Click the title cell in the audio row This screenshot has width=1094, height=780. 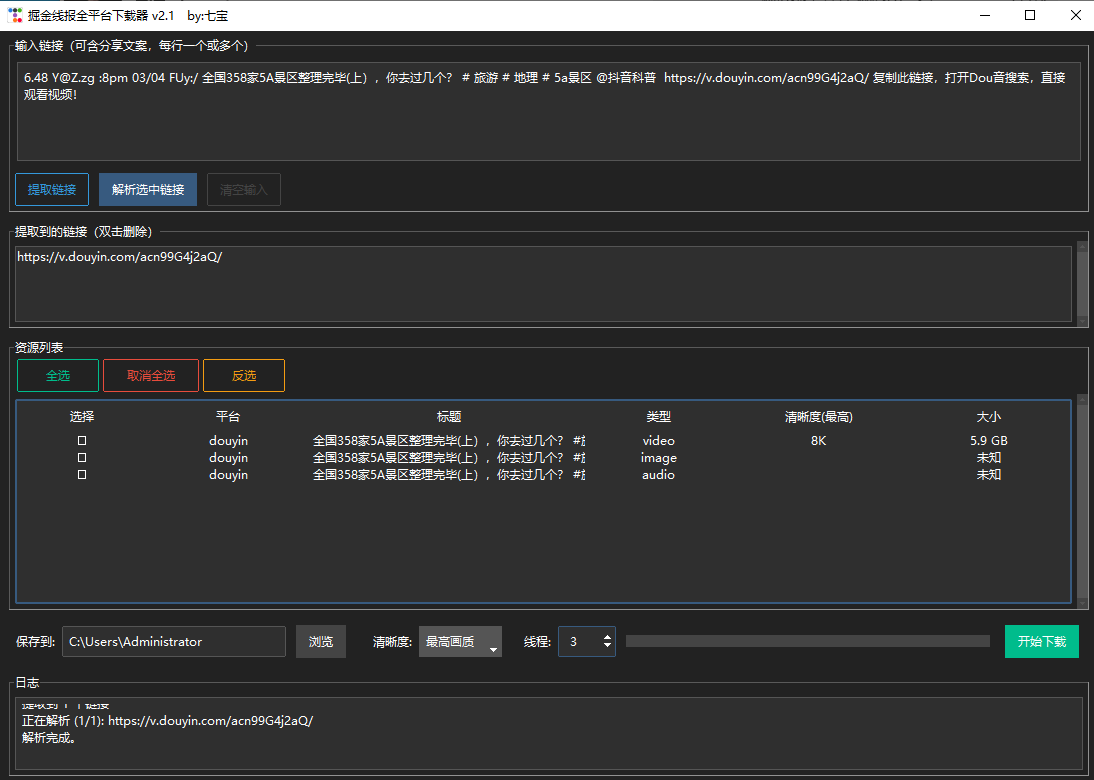449,474
